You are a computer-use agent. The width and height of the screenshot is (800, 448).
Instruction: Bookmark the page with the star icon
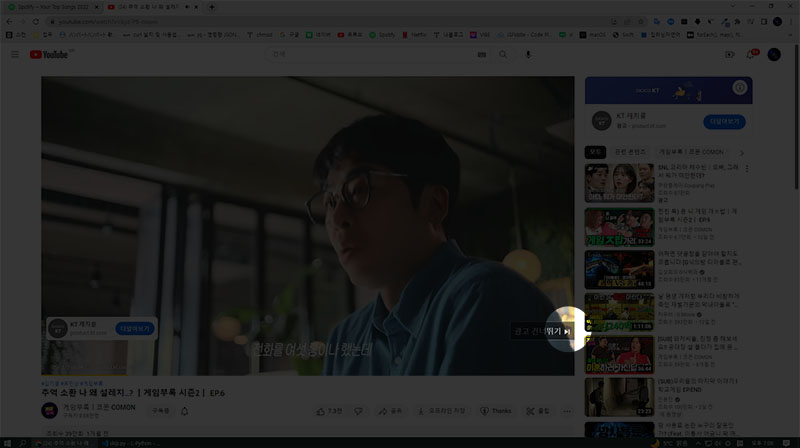tap(641, 21)
